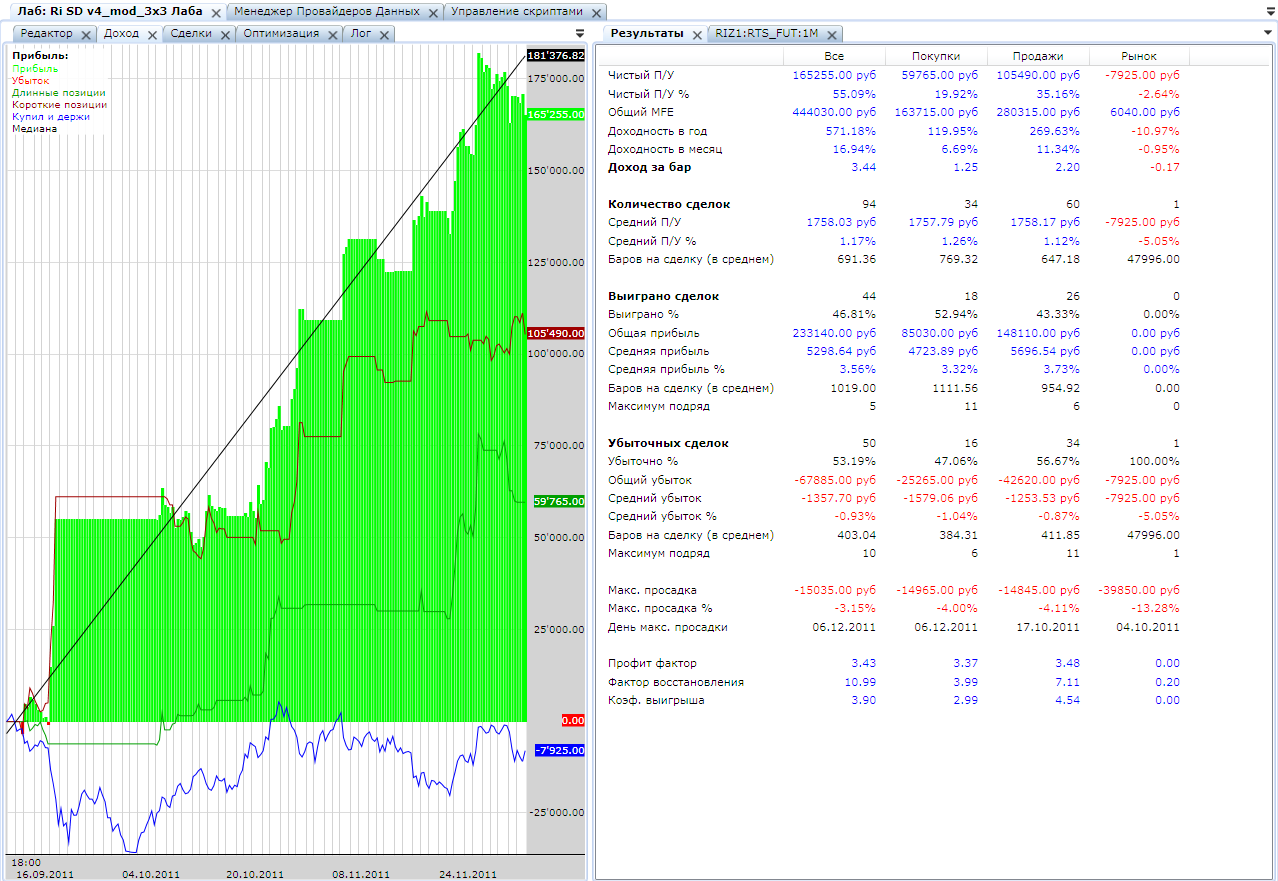Open the top-right main window tab dropdown
The width and height of the screenshot is (1278, 881).
pos(1268,12)
